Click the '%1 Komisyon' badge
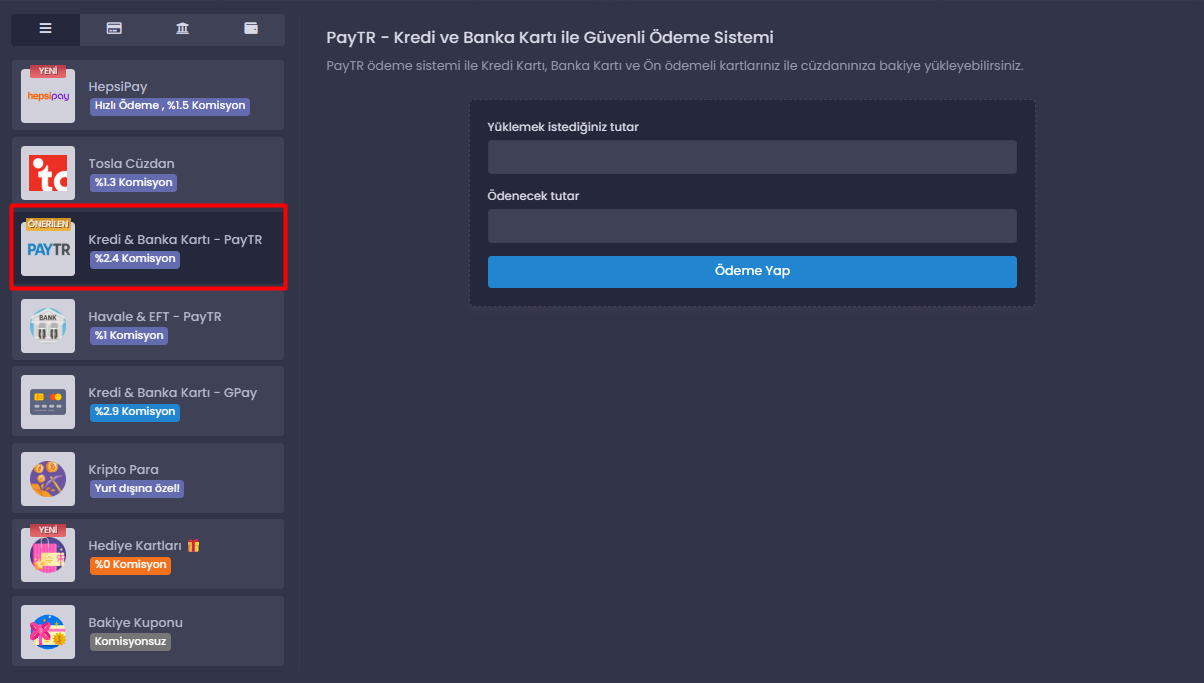The image size is (1204, 683). [129, 336]
